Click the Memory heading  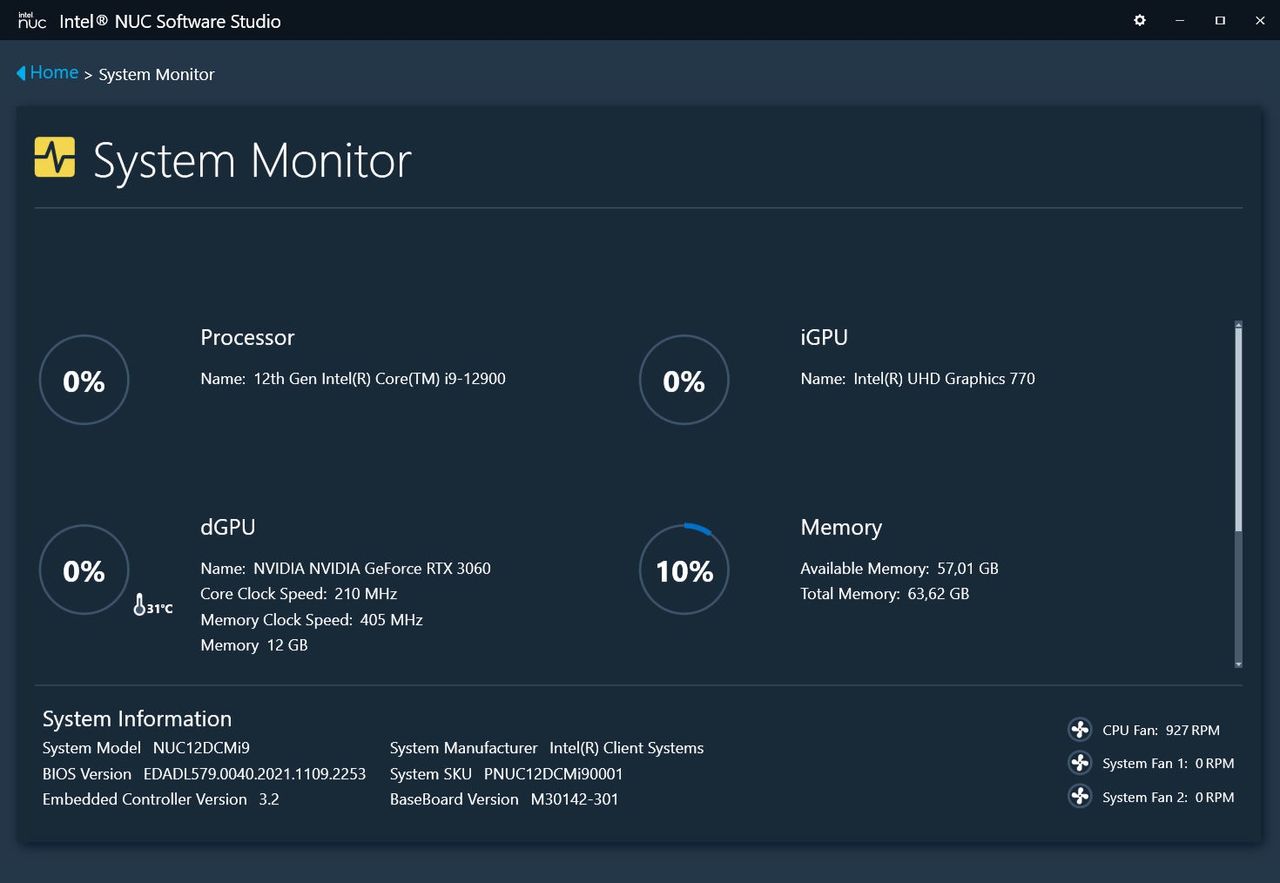click(841, 527)
